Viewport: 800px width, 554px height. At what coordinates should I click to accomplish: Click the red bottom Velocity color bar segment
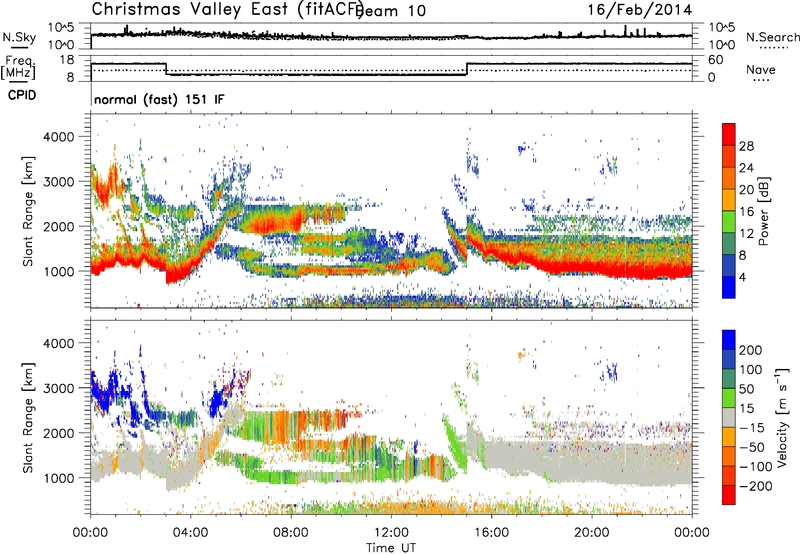(729, 495)
